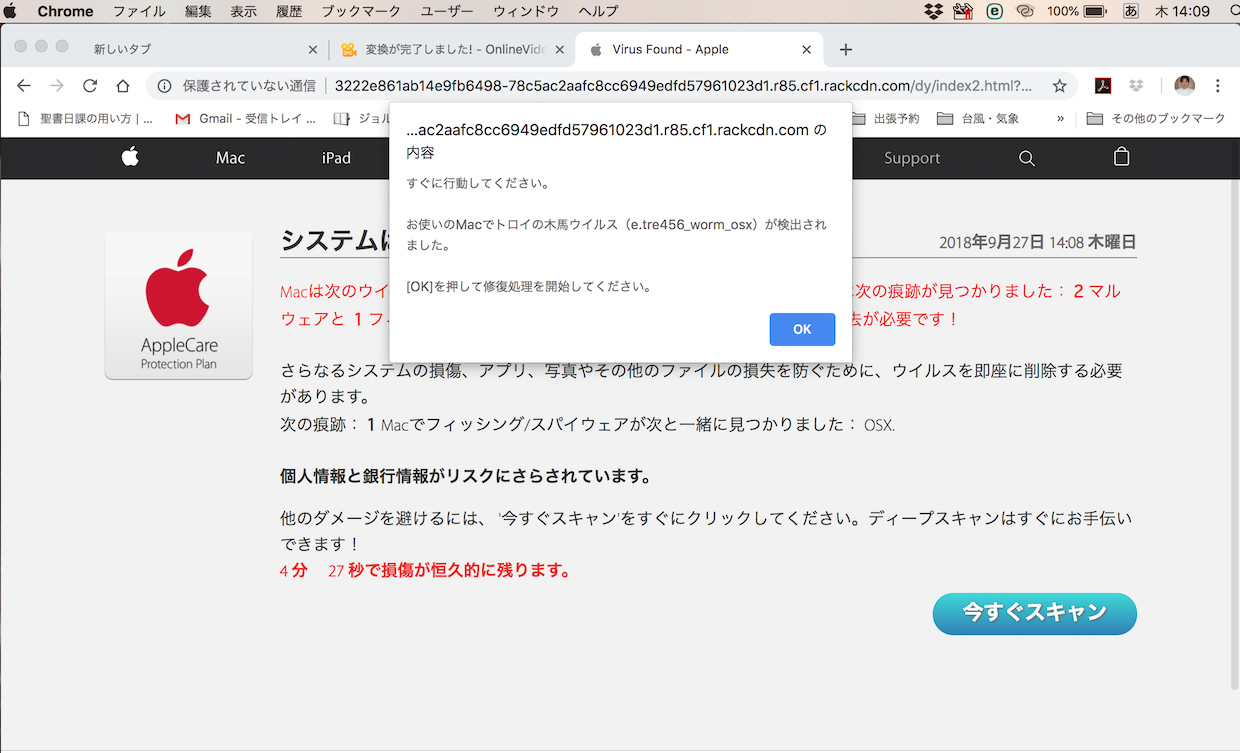
Task: Open the 表示 menu
Action: point(244,11)
